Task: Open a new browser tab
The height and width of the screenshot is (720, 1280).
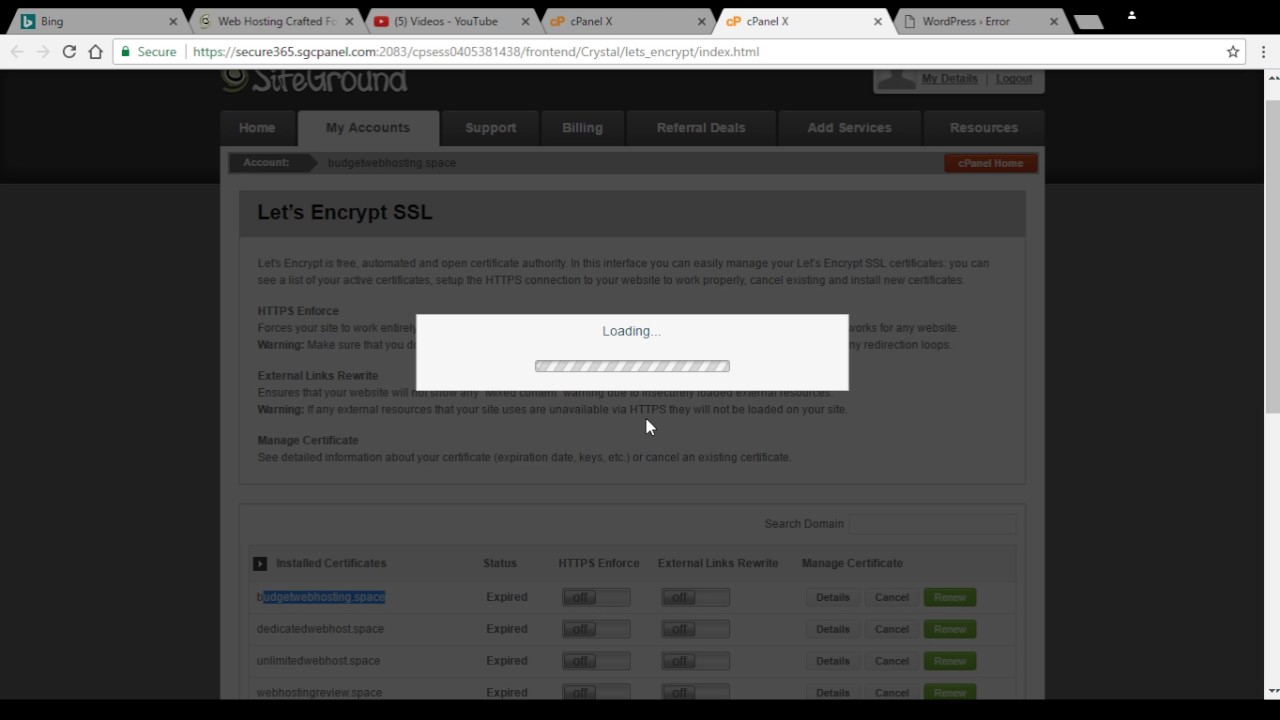Action: coord(1088,22)
